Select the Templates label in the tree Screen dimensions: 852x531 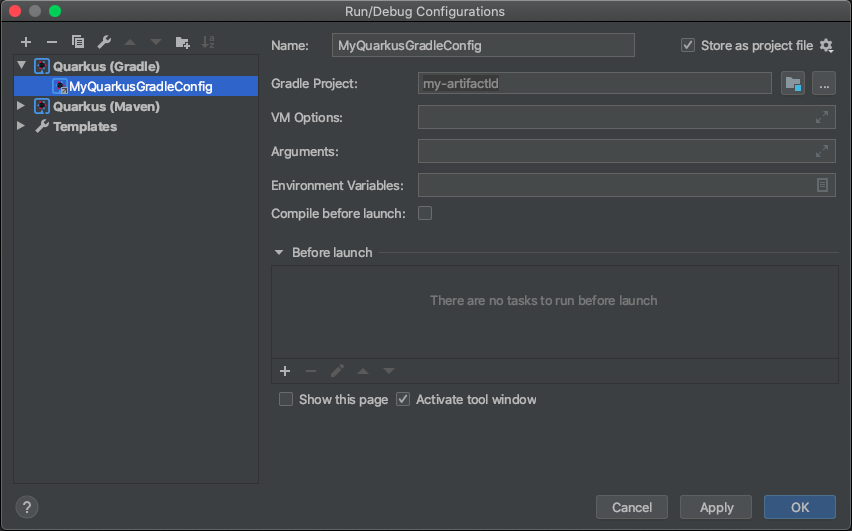[x=85, y=126]
